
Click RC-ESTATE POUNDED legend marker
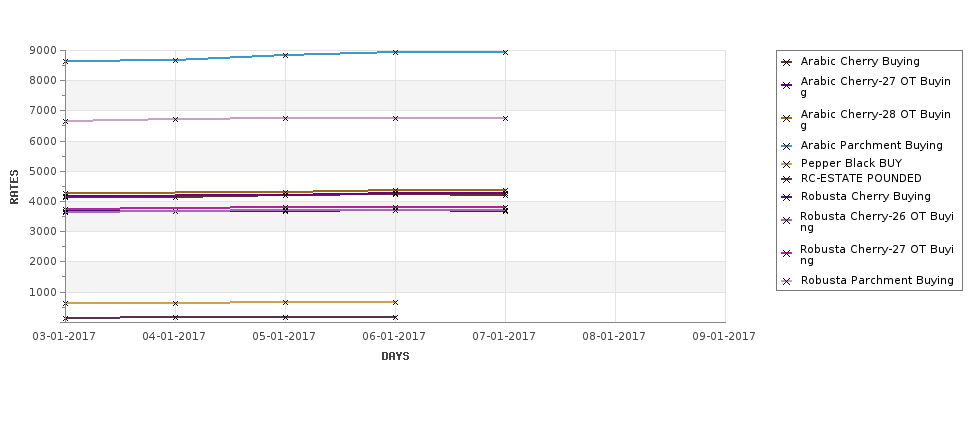point(787,179)
